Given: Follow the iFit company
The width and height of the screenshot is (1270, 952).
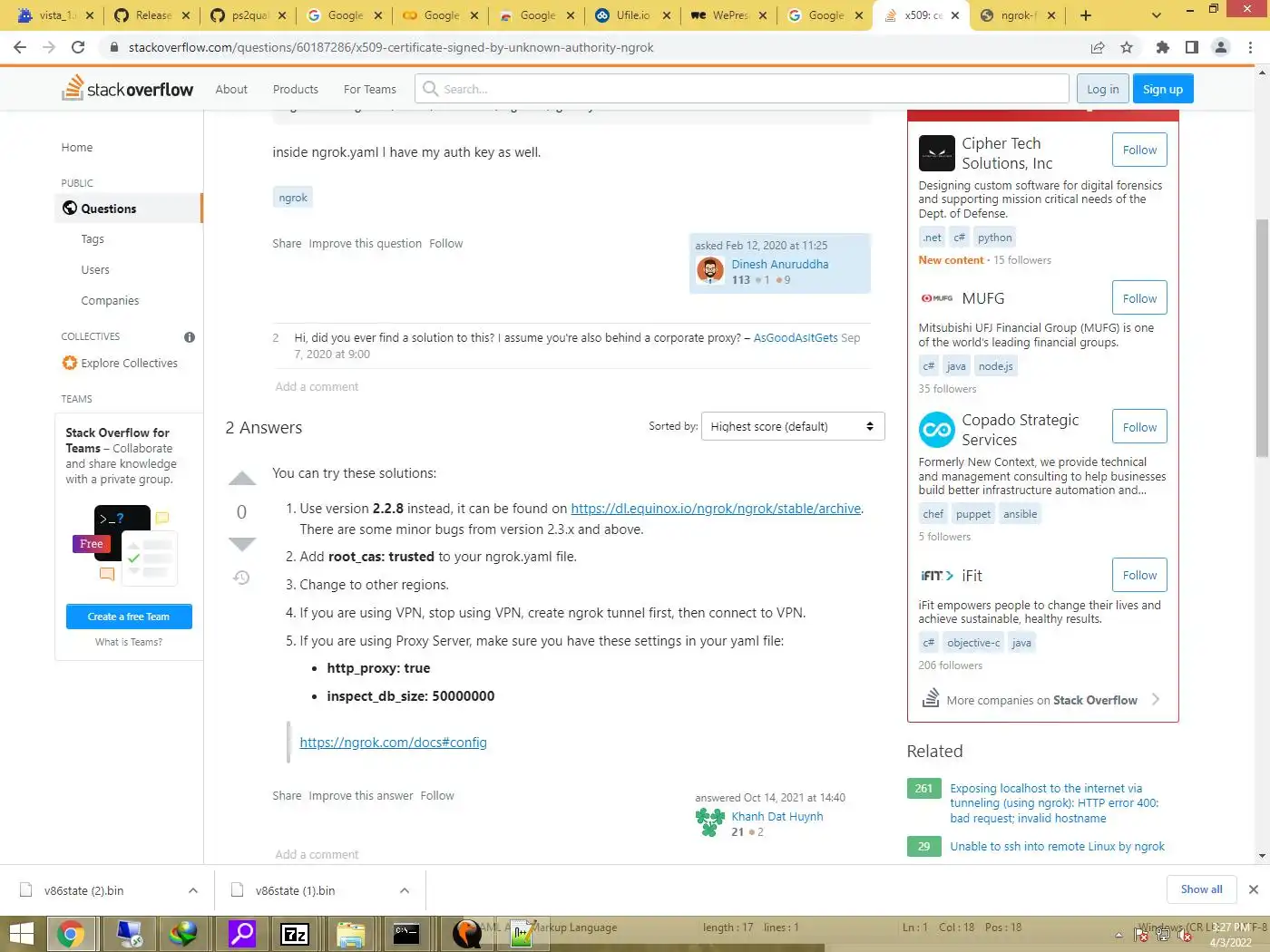Looking at the screenshot, I should pyautogui.click(x=1139, y=575).
